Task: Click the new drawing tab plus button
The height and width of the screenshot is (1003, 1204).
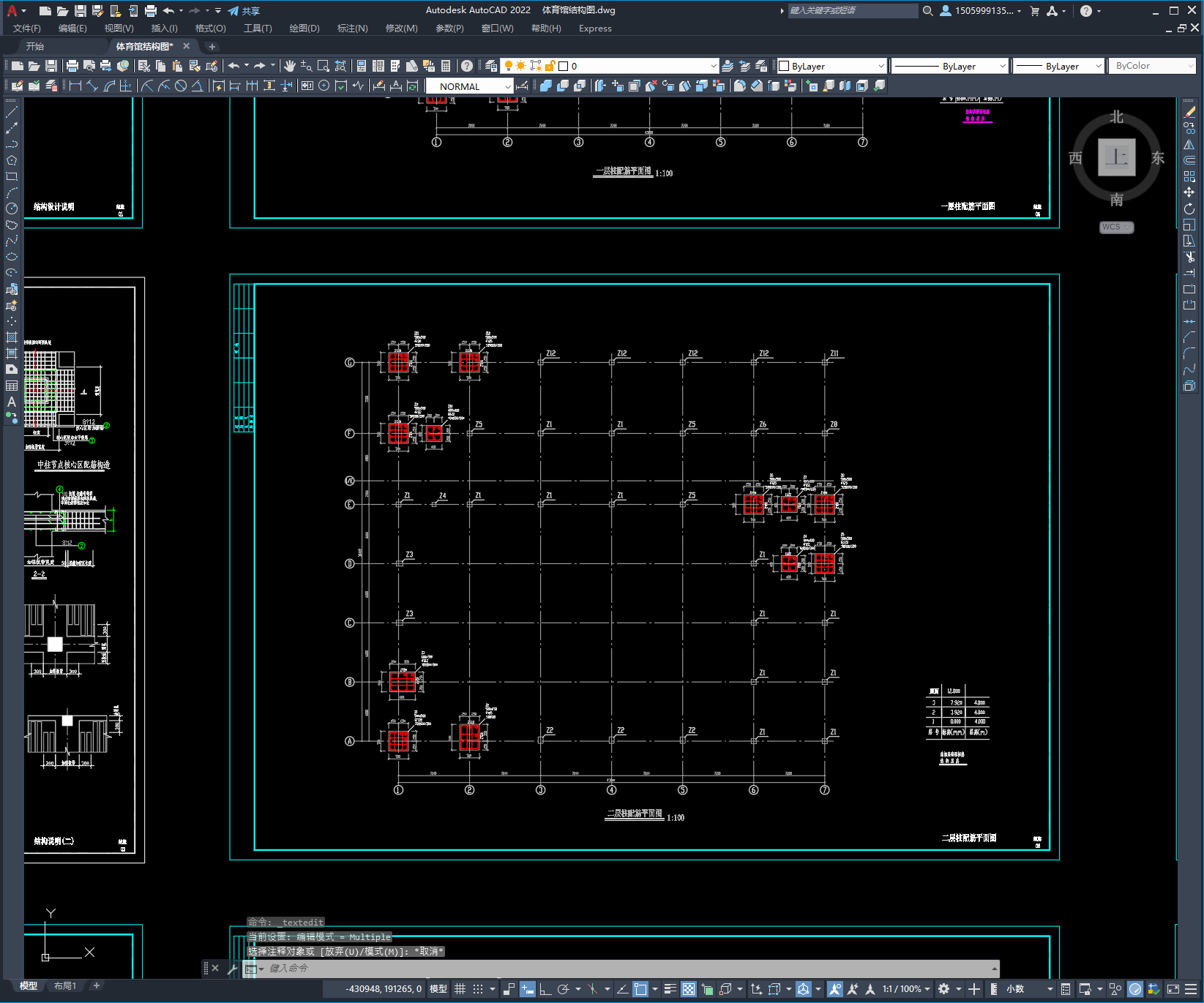Action: pyautogui.click(x=212, y=46)
